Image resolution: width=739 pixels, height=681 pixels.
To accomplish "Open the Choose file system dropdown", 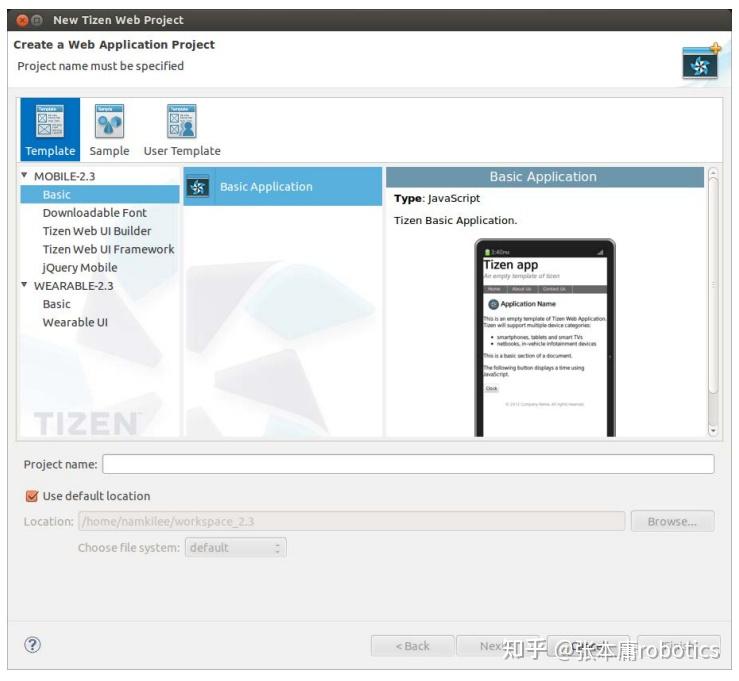I will tap(236, 548).
